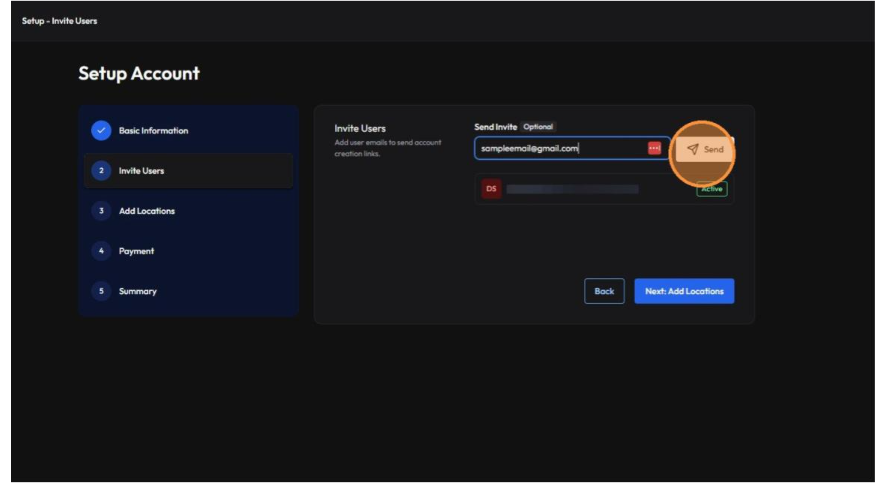Viewport: 876px width, 491px height.
Task: Click the 'Invite Users' panel heading text
Action: coord(360,128)
